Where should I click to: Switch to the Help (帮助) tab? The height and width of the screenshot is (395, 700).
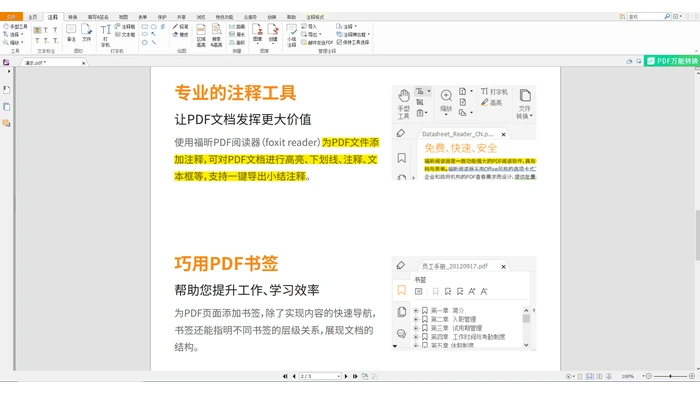(x=292, y=17)
